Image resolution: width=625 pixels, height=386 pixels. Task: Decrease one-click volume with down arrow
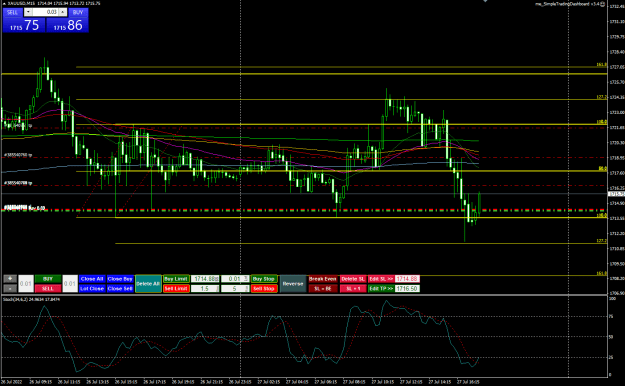tap(28, 12)
